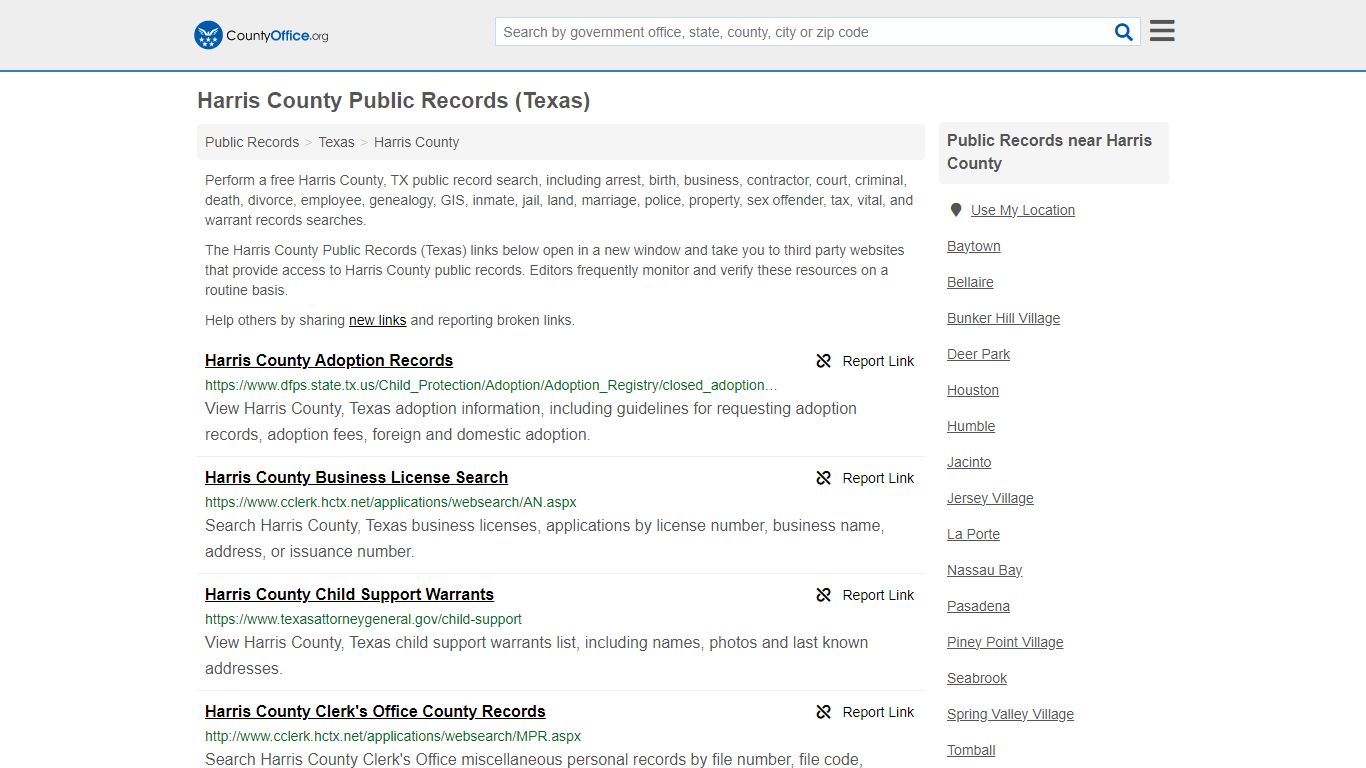Image resolution: width=1366 pixels, height=768 pixels.
Task: Click the Harris County Public Records (Texas) heading
Action: pos(393,101)
